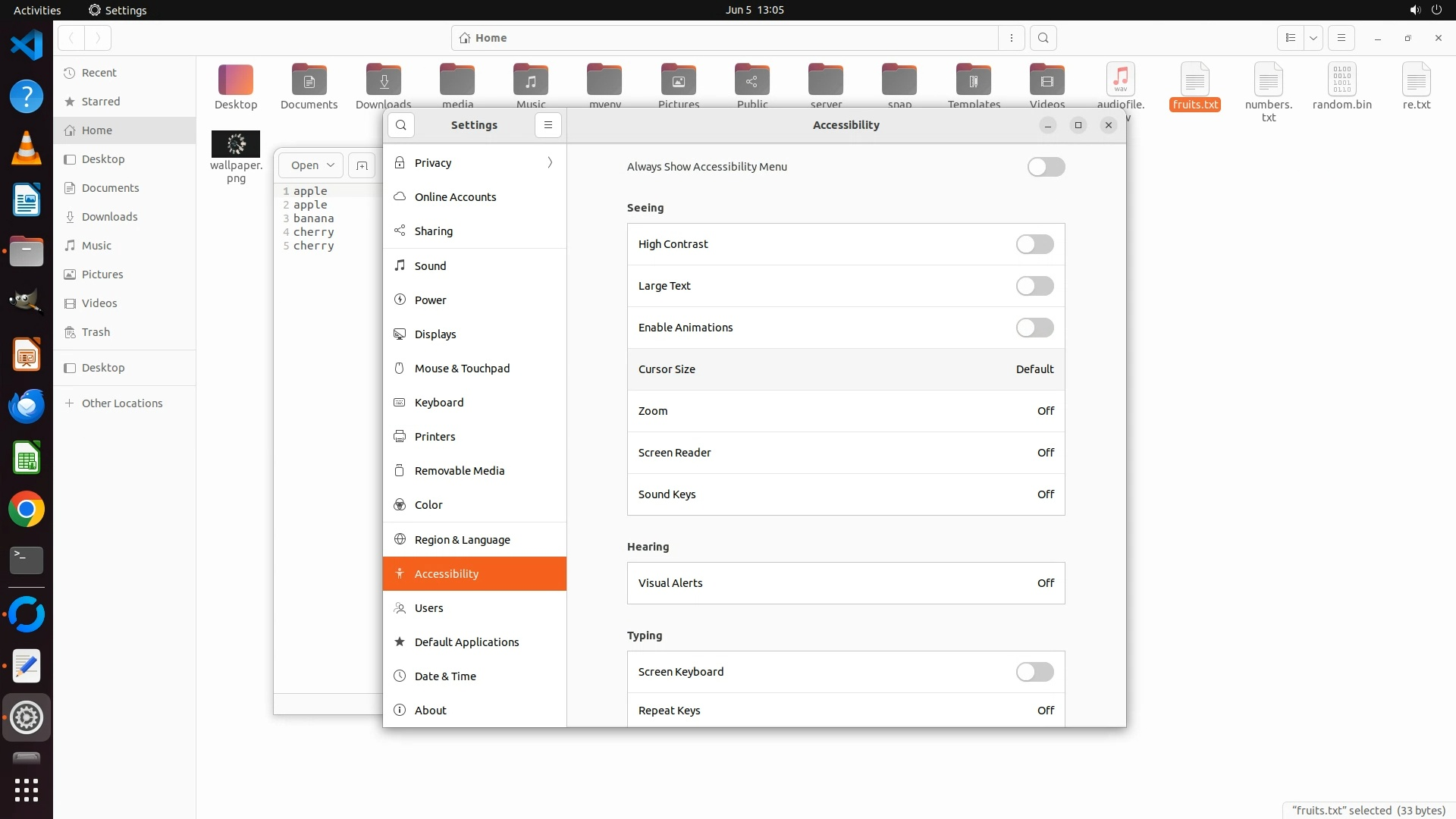Viewport: 1456px width, 819px height.
Task: Click Other Locations in the Files sidebar
Action: 122,403
